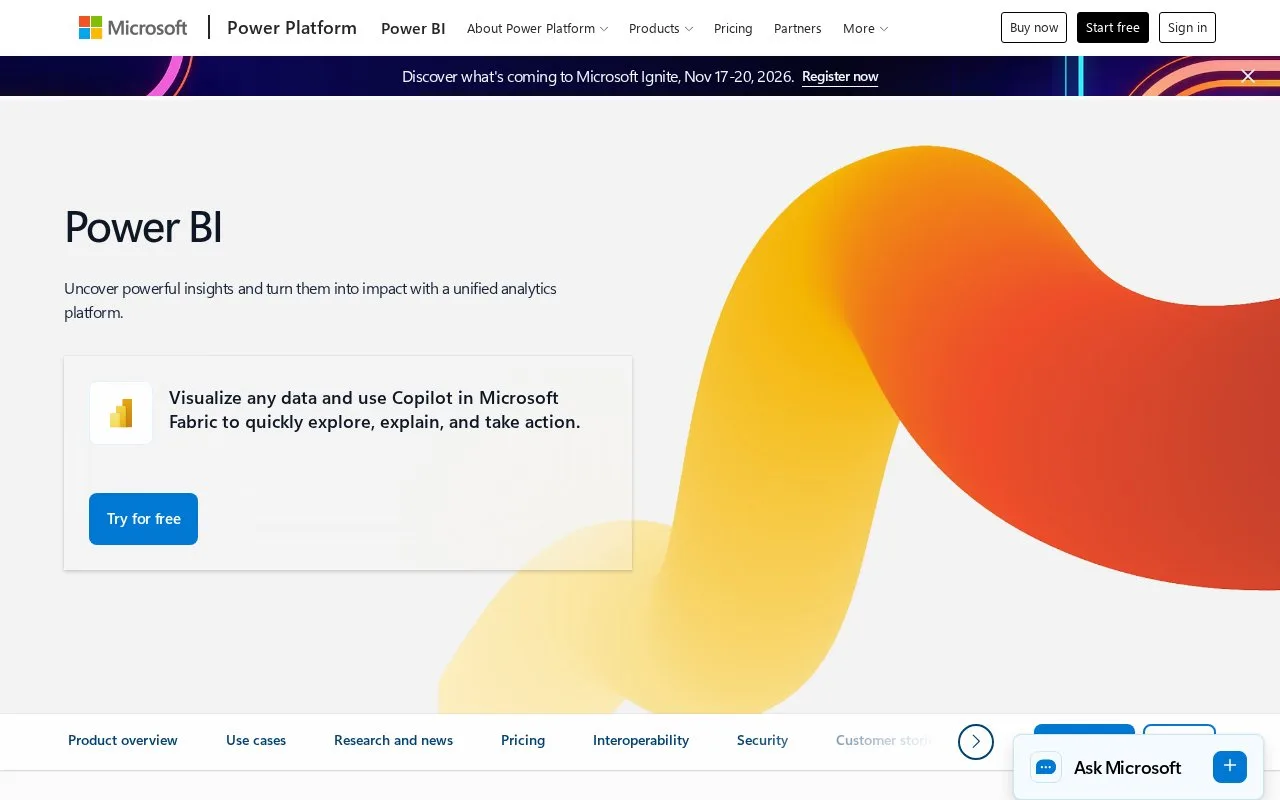Click the chat bubble icon in Ask Microsoft
Screen dimensions: 1280x800
pyautogui.click(x=1046, y=767)
